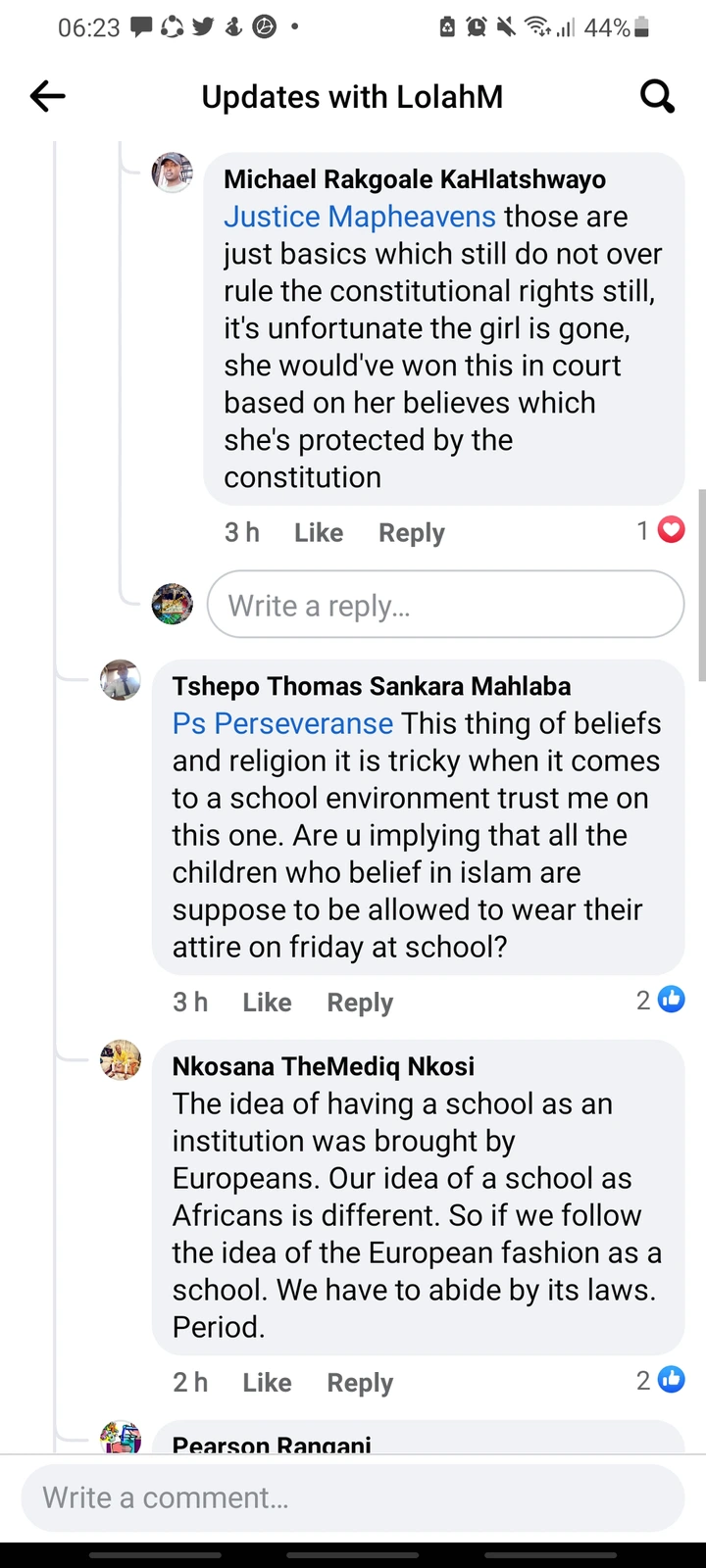Open search with the magnifier icon
This screenshot has height=1568, width=706.
[x=657, y=96]
